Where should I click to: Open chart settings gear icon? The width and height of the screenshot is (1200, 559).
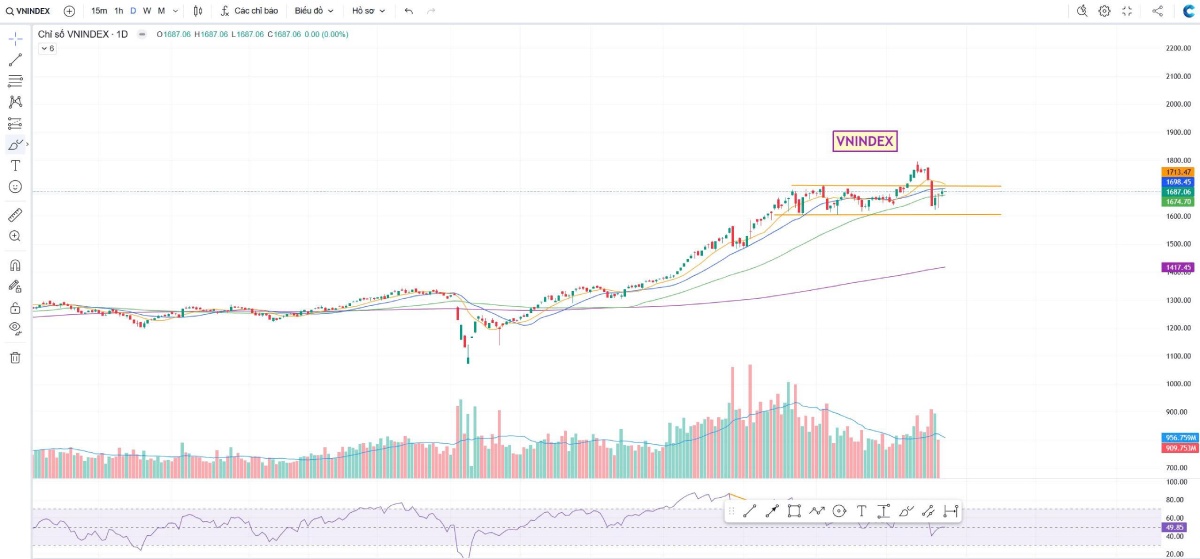1104,11
